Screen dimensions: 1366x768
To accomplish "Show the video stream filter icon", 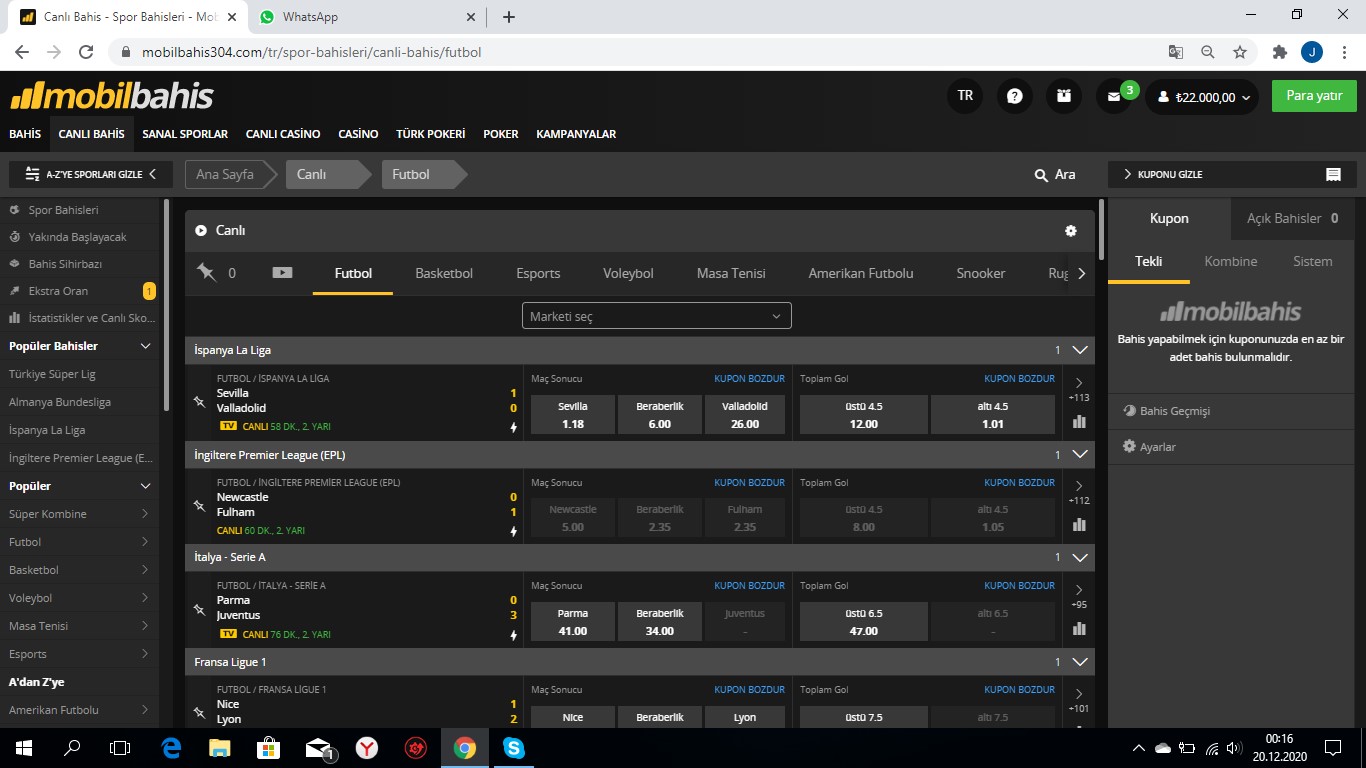I will click(x=282, y=273).
